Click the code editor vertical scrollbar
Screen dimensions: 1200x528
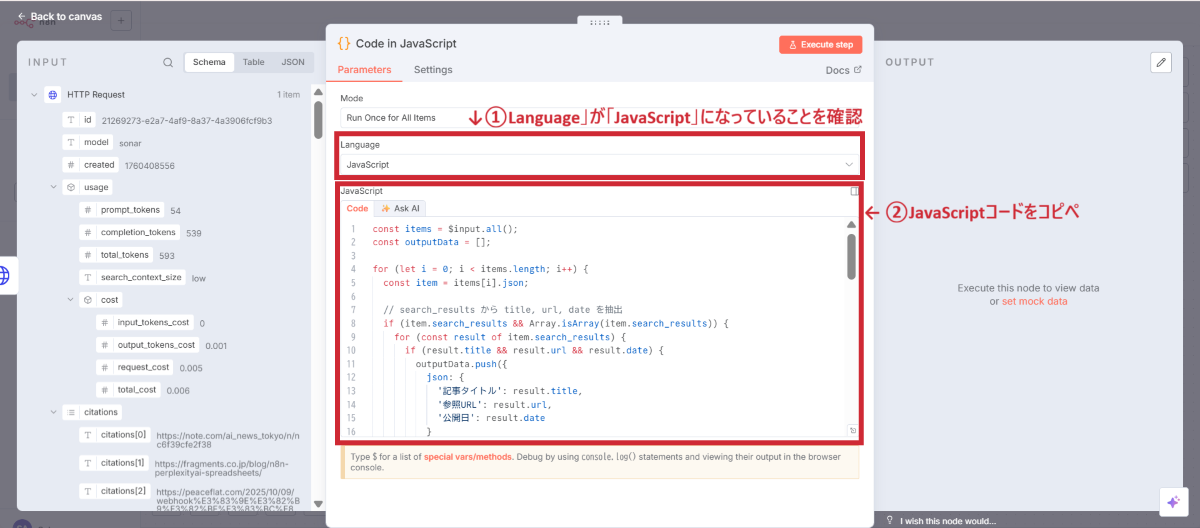(x=851, y=256)
